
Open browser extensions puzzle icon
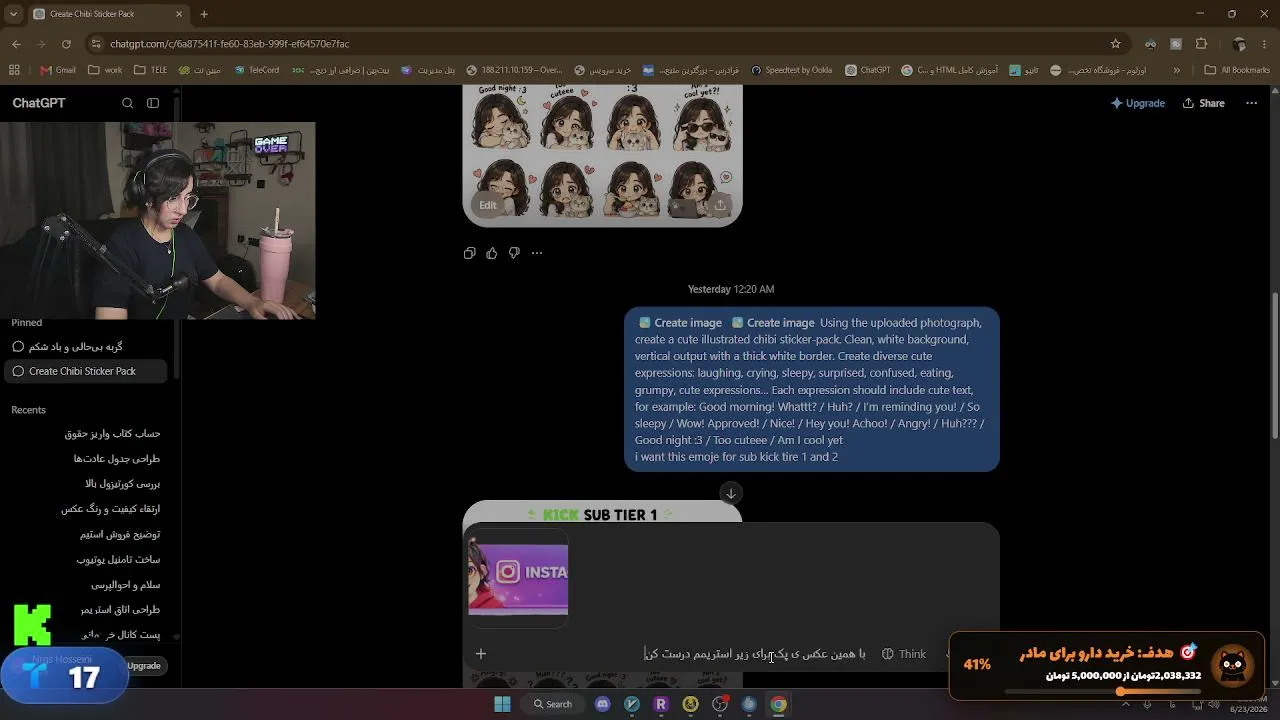tap(1201, 44)
